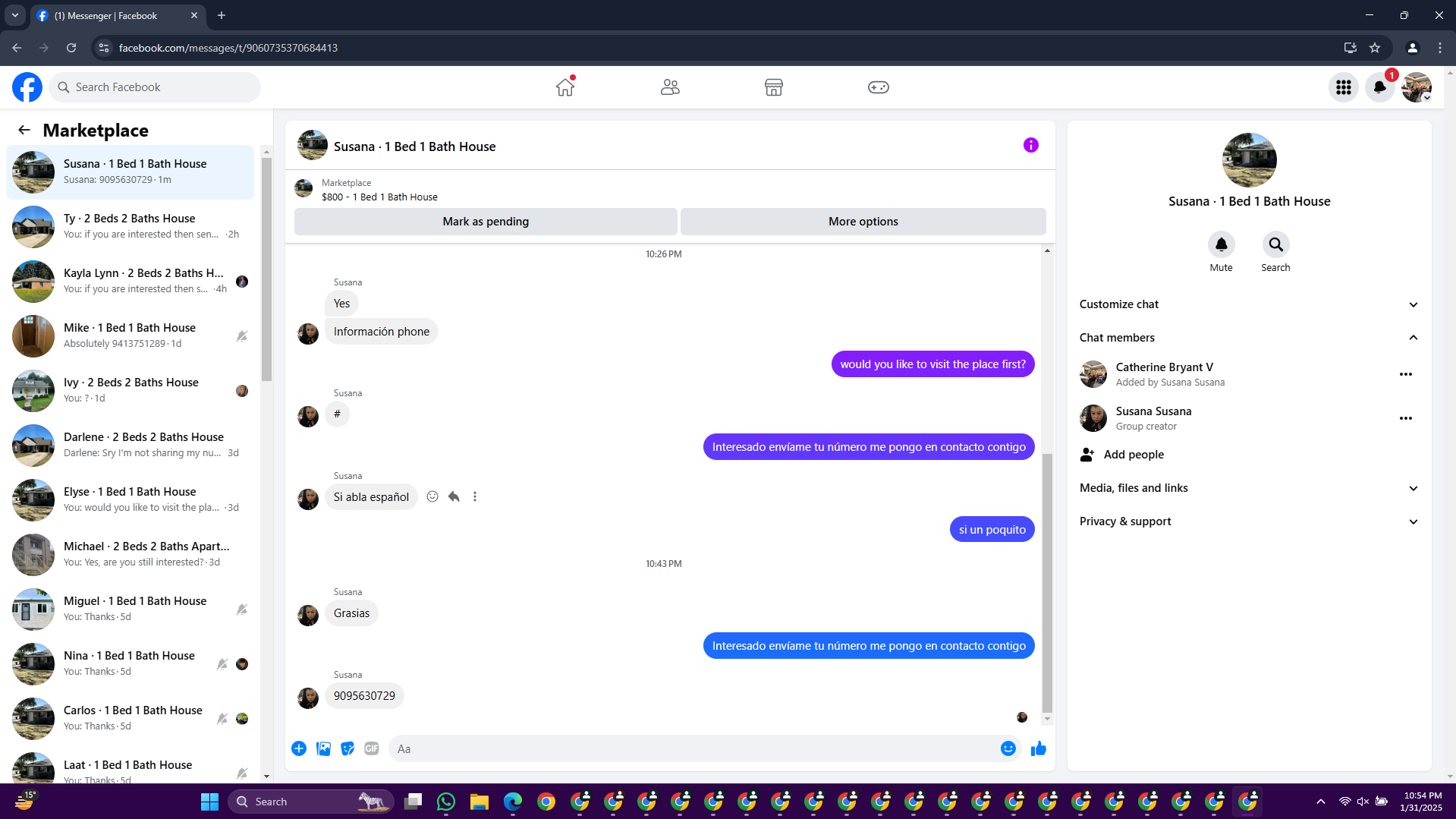1456x819 pixels.
Task: Open a new browser tab
Action: pos(222,15)
